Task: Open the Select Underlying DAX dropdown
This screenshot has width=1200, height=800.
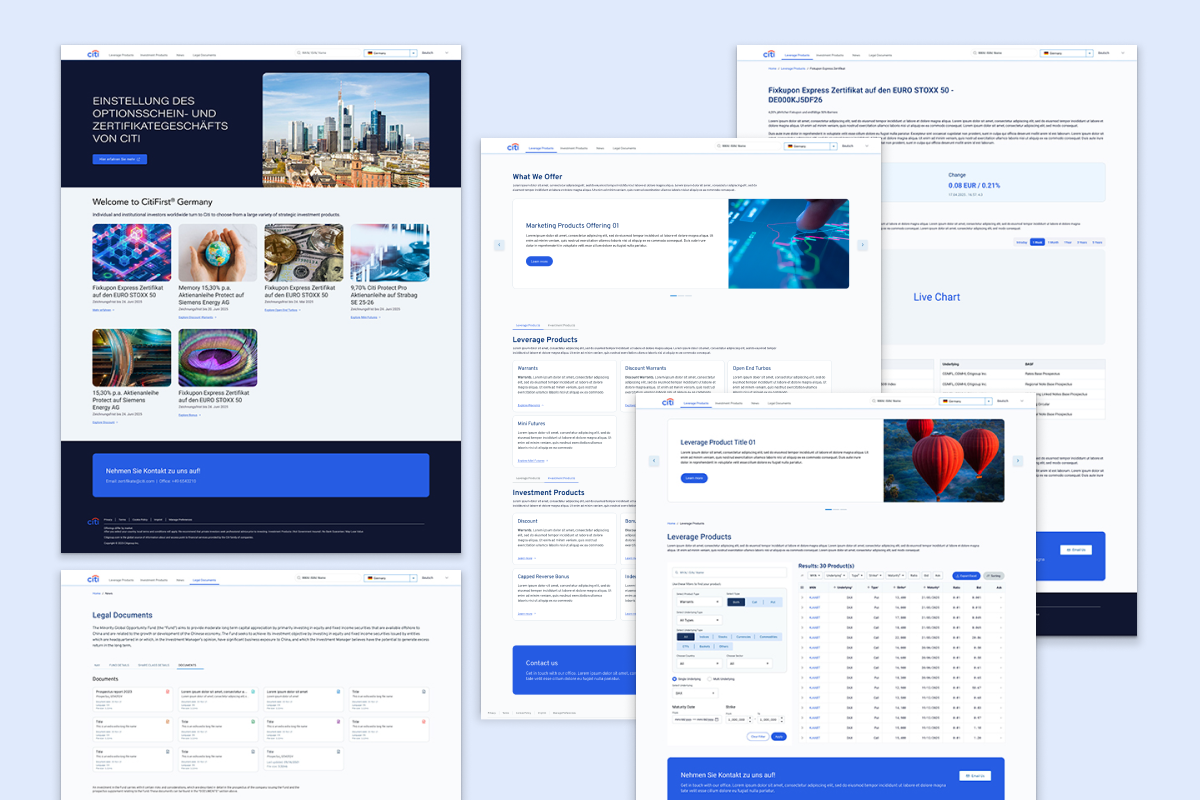Action: point(695,693)
